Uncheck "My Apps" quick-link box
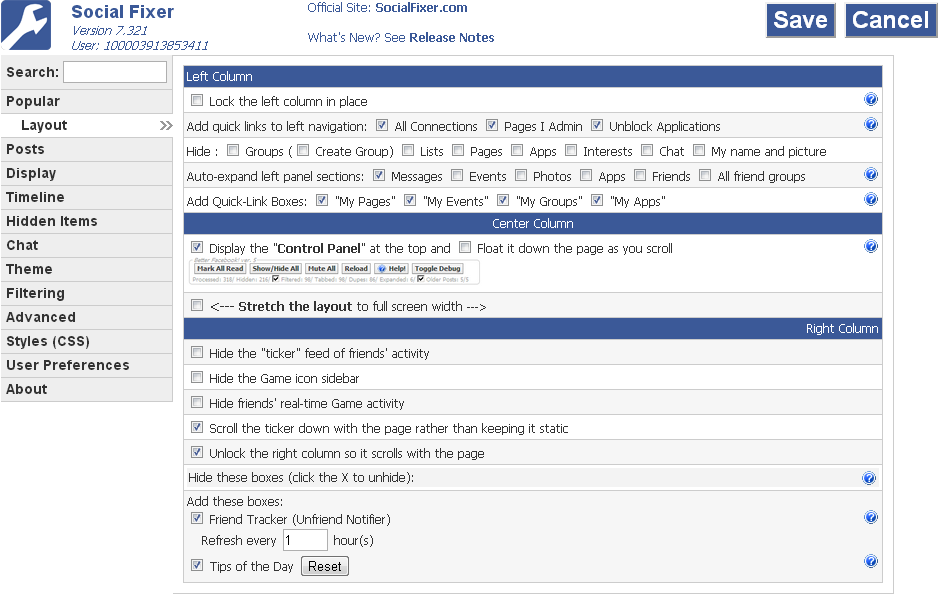The image size is (939, 595). 596,200
